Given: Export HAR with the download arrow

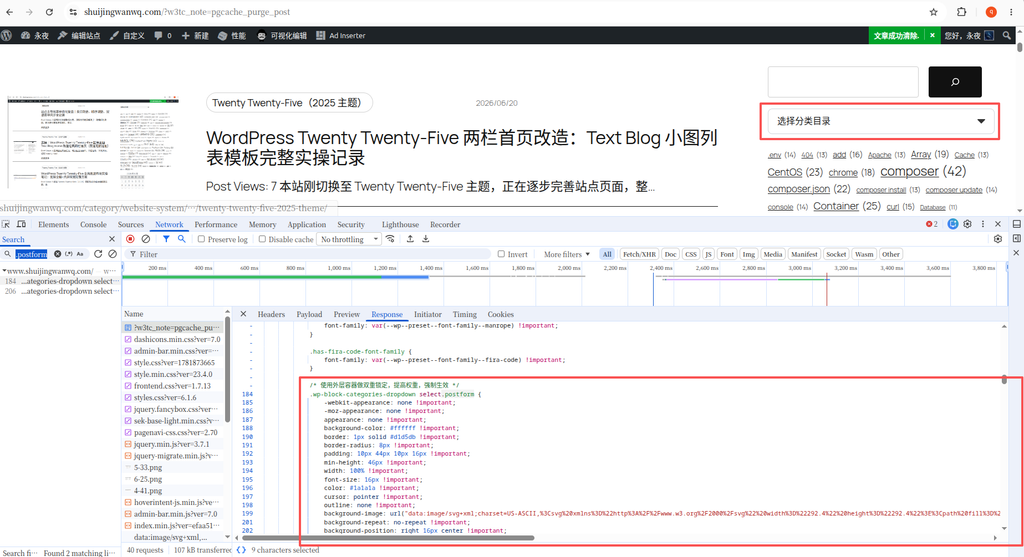Looking at the screenshot, I should pyautogui.click(x=426, y=239).
